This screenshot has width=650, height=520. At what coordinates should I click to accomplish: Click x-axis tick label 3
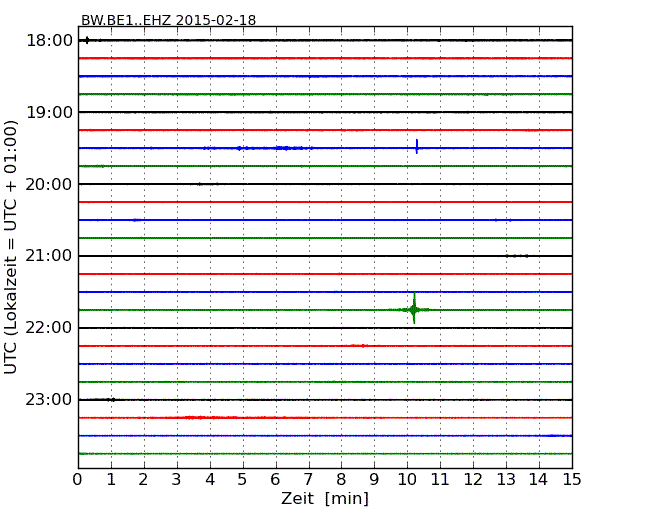tap(177, 479)
